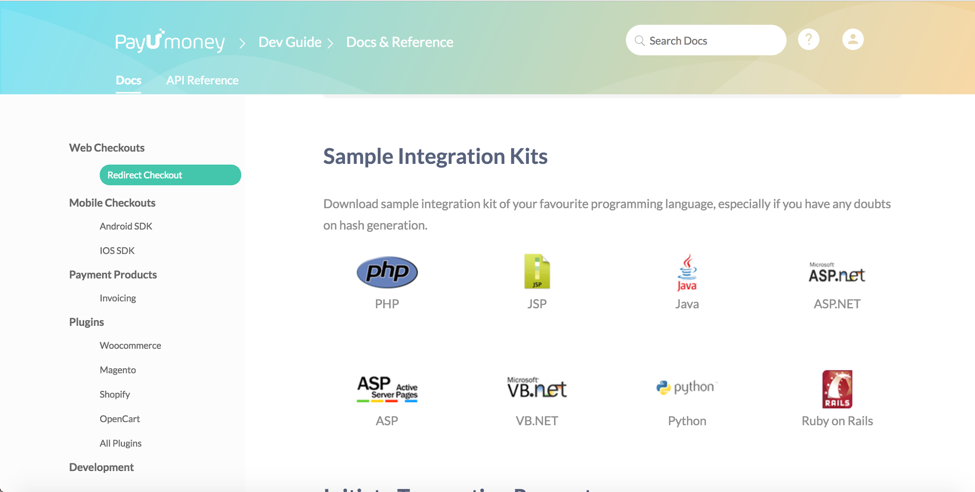Click the ASP label text

387,421
